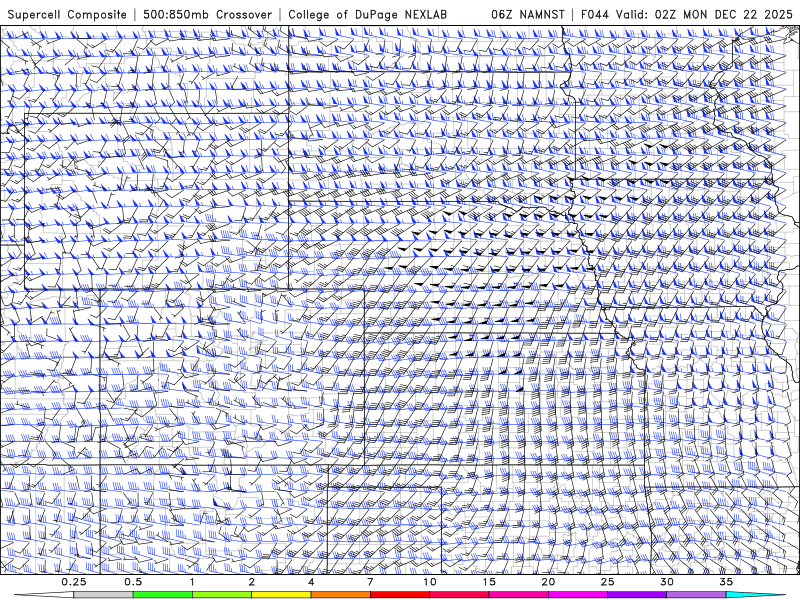The width and height of the screenshot is (800, 600).
Task: Click the cyan arrow above 35 on legend
Action: click(756, 595)
